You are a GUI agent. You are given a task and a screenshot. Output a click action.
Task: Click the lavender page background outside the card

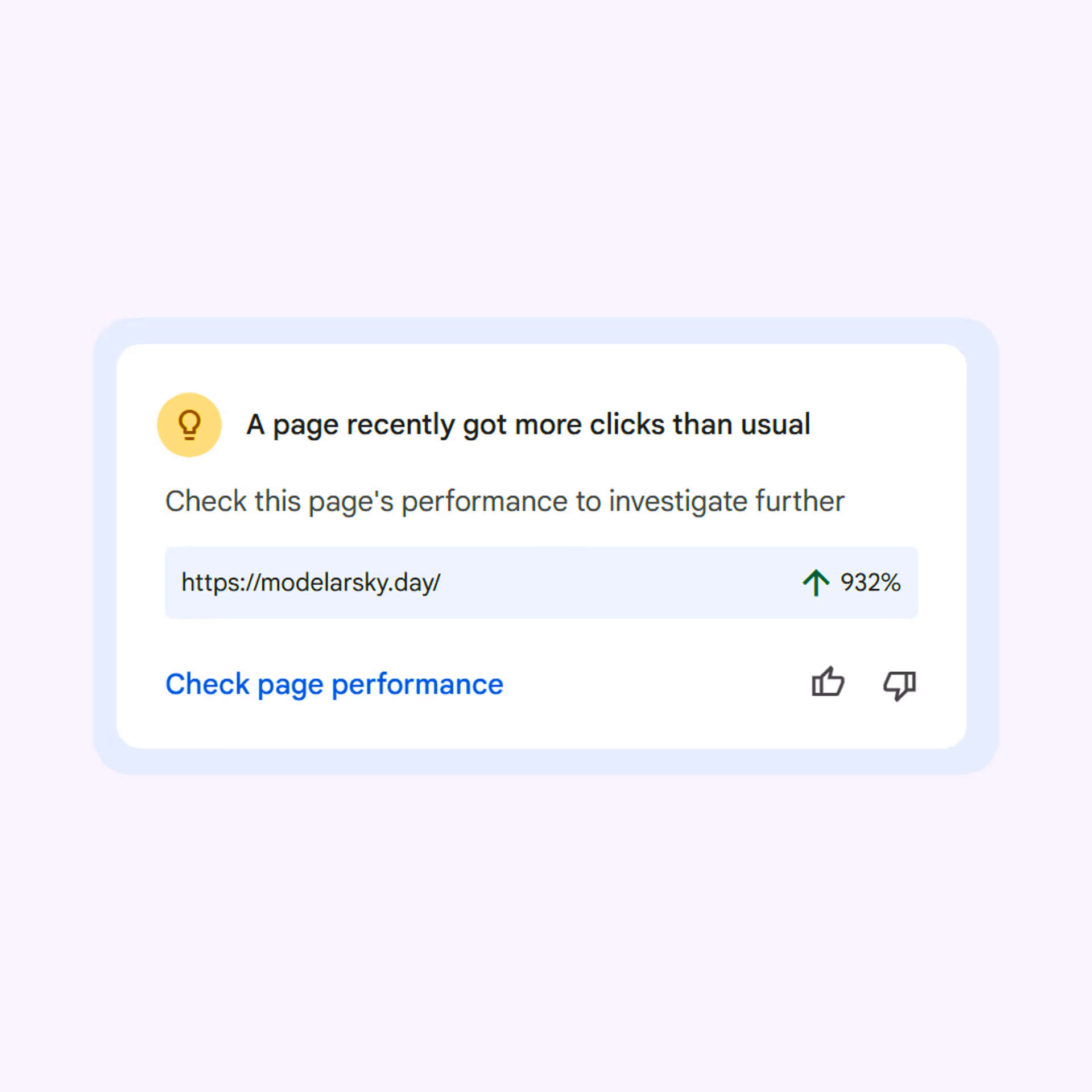pos(546,142)
